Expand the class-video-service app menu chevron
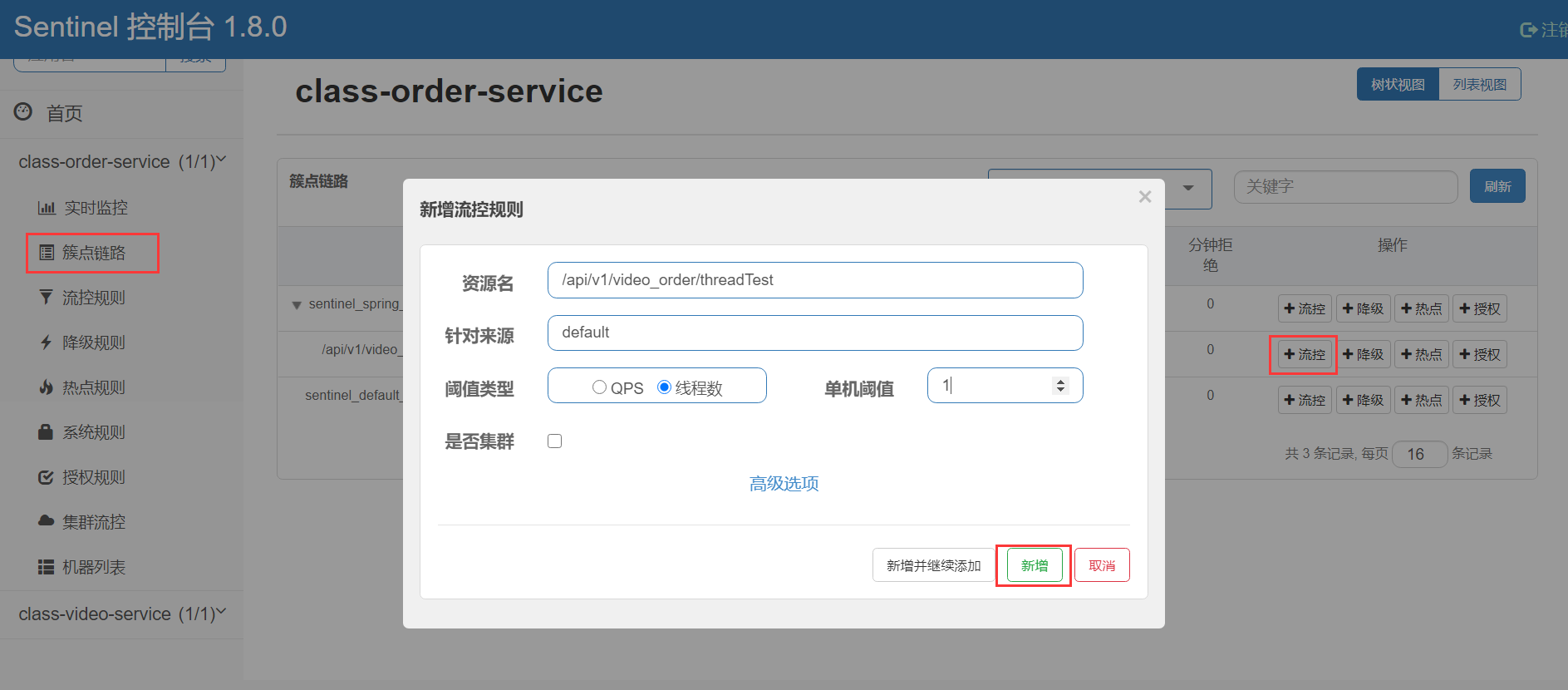The width and height of the screenshot is (1568, 690). (x=221, y=612)
